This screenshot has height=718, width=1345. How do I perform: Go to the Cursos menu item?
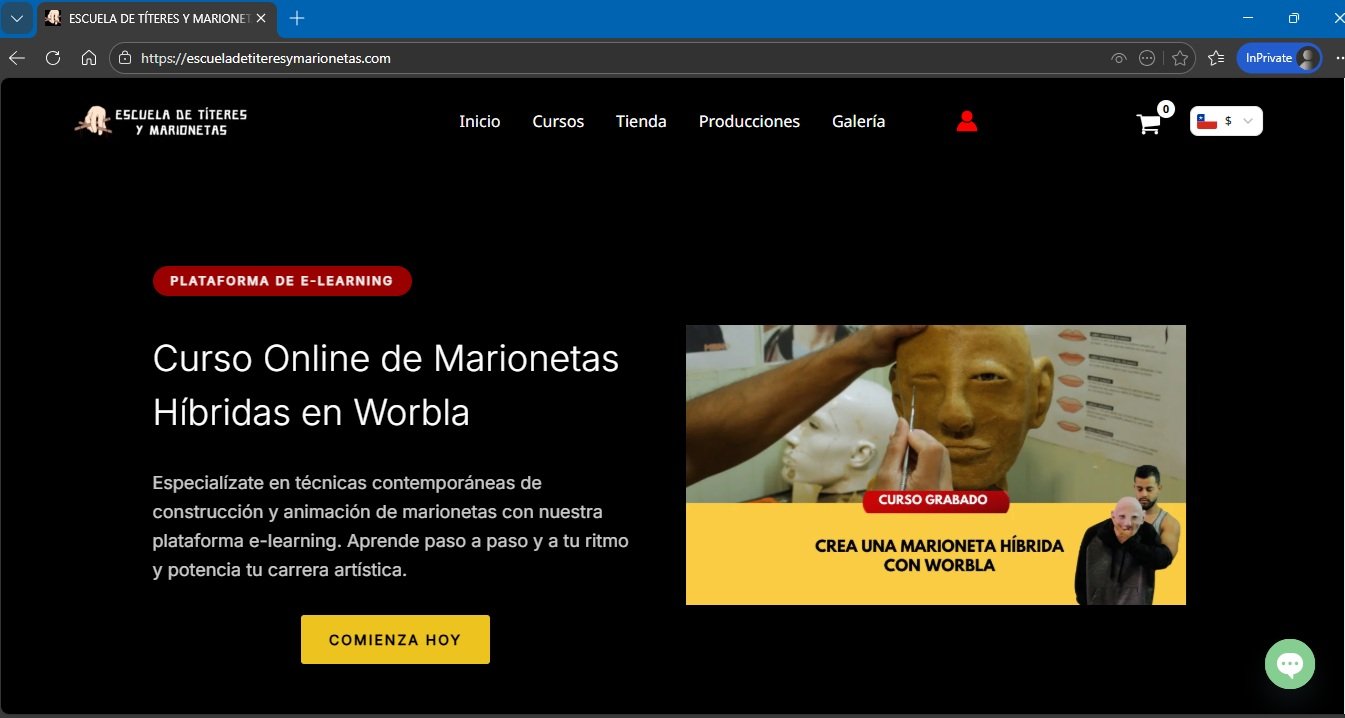pos(558,121)
